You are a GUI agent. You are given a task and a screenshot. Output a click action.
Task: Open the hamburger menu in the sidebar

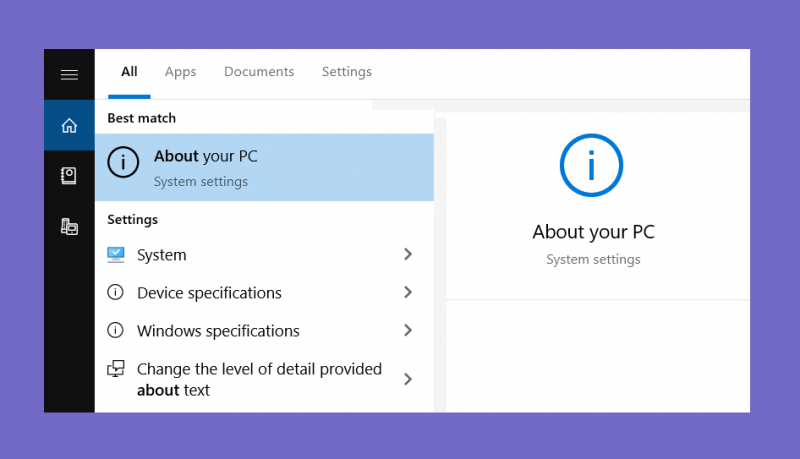click(69, 75)
